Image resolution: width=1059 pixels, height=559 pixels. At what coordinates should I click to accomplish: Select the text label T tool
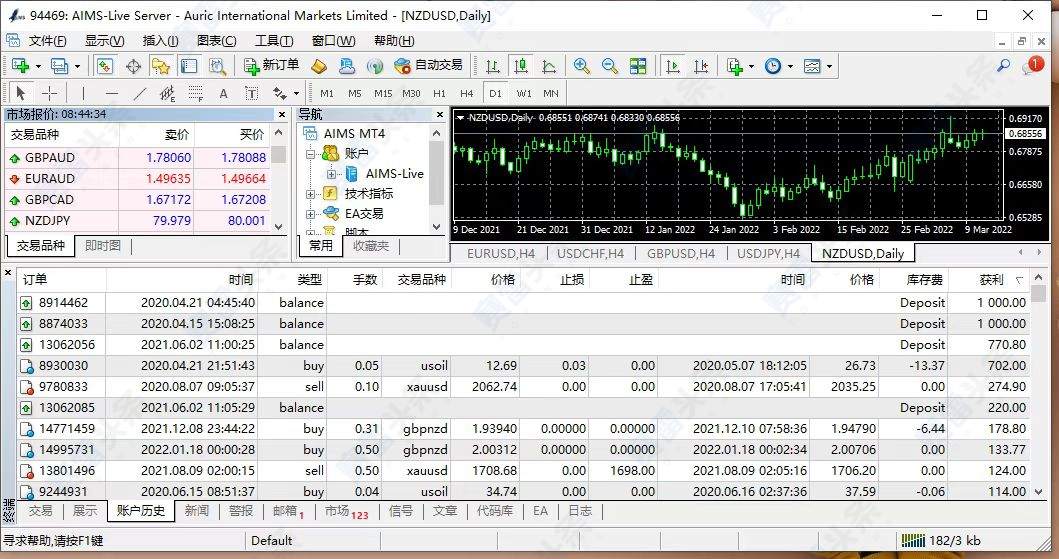click(x=251, y=93)
